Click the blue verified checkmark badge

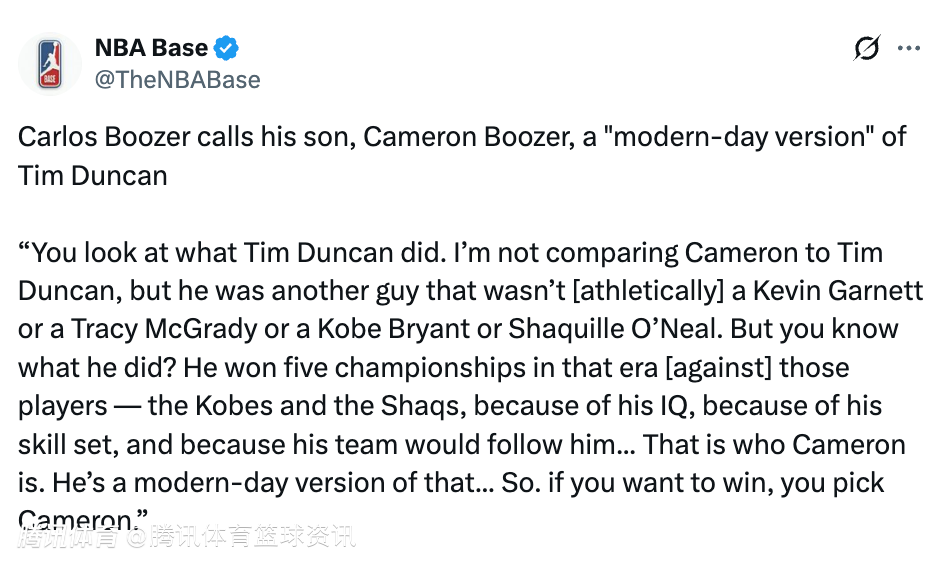[x=227, y=48]
